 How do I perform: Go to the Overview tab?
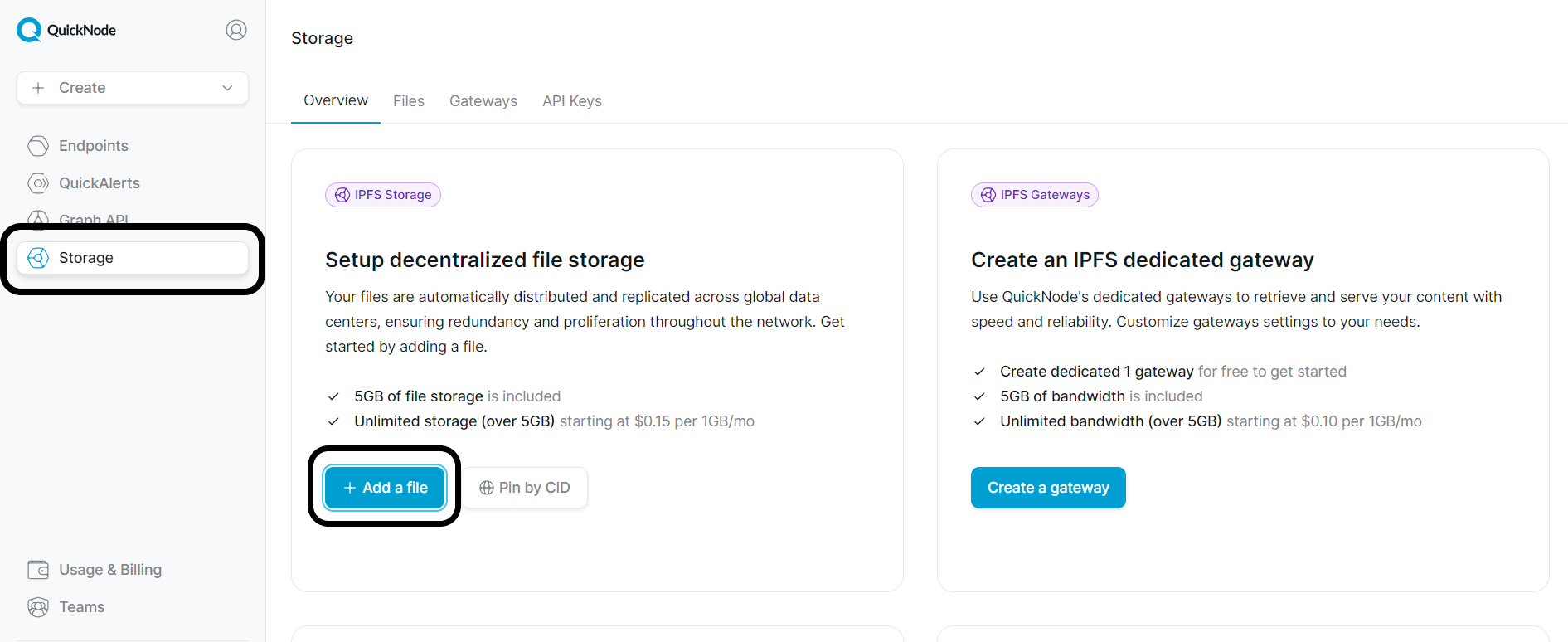[336, 100]
